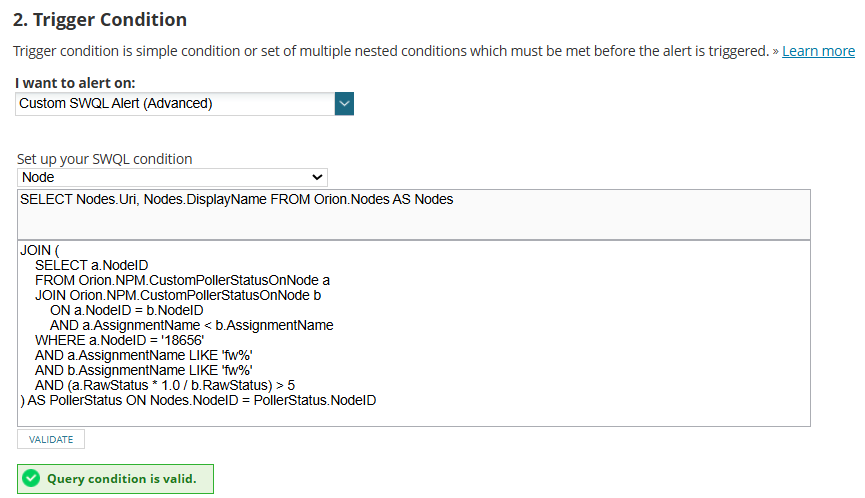Open the Node object type dropdown

click(x=172, y=178)
